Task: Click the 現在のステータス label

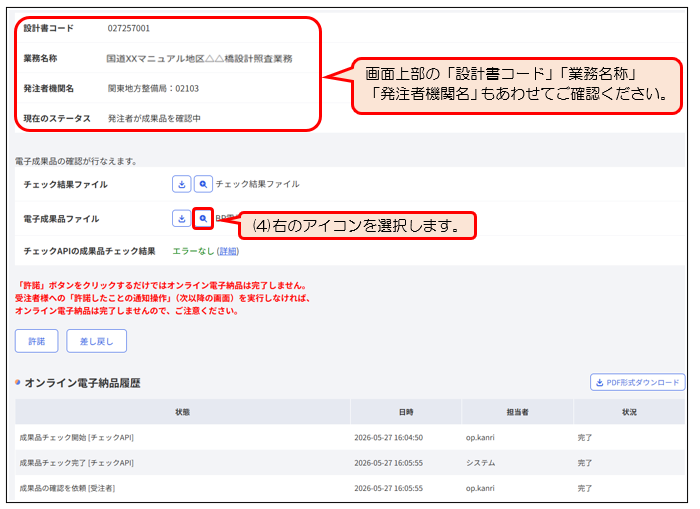Action: pos(57,118)
